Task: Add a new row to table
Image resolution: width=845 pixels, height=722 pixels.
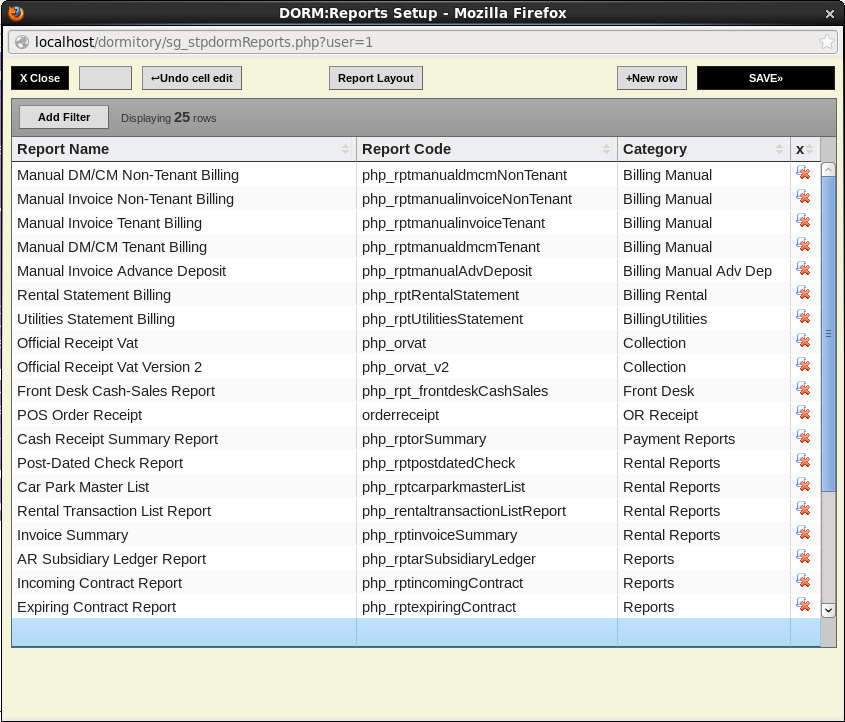Action: 651,78
